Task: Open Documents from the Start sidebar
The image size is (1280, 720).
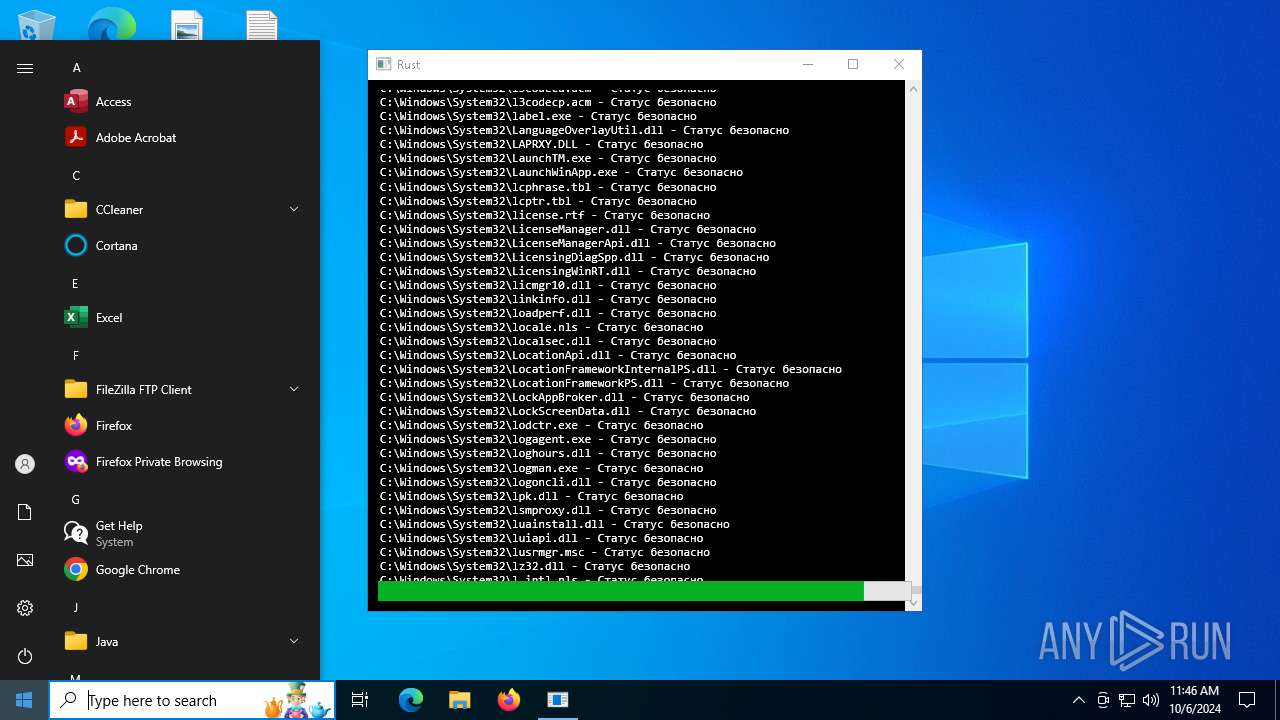Action: click(25, 512)
